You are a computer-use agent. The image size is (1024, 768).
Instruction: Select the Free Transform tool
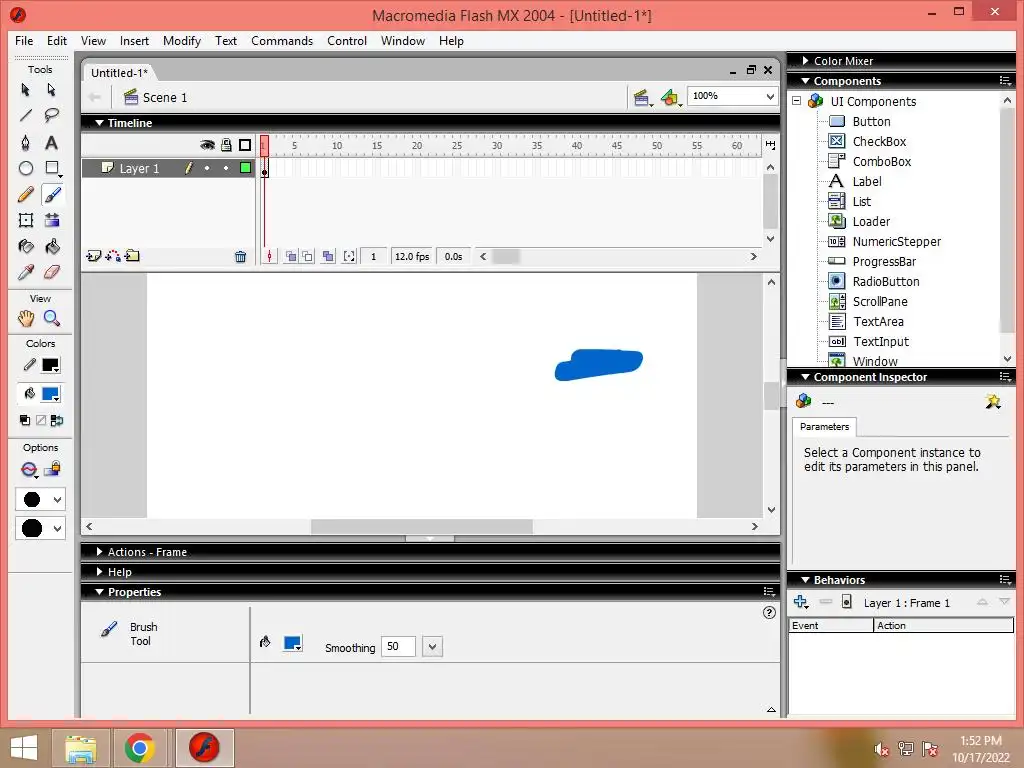click(25, 220)
